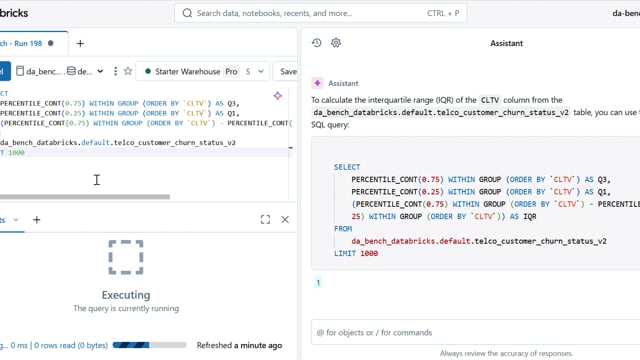
Task: Focus the Search data, notebooks, recents bar
Action: [321, 13]
